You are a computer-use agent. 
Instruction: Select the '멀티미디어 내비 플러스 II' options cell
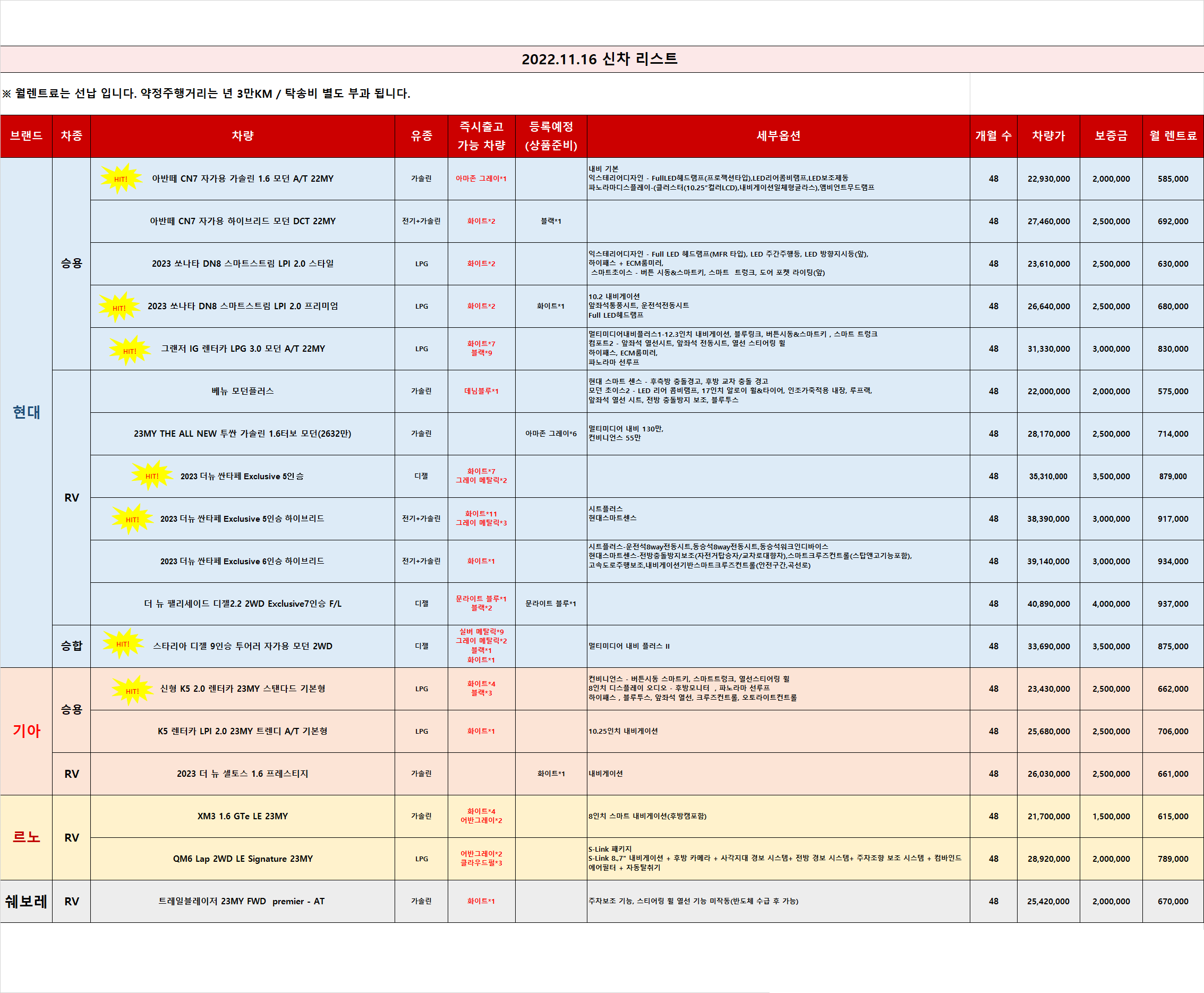coord(778,647)
